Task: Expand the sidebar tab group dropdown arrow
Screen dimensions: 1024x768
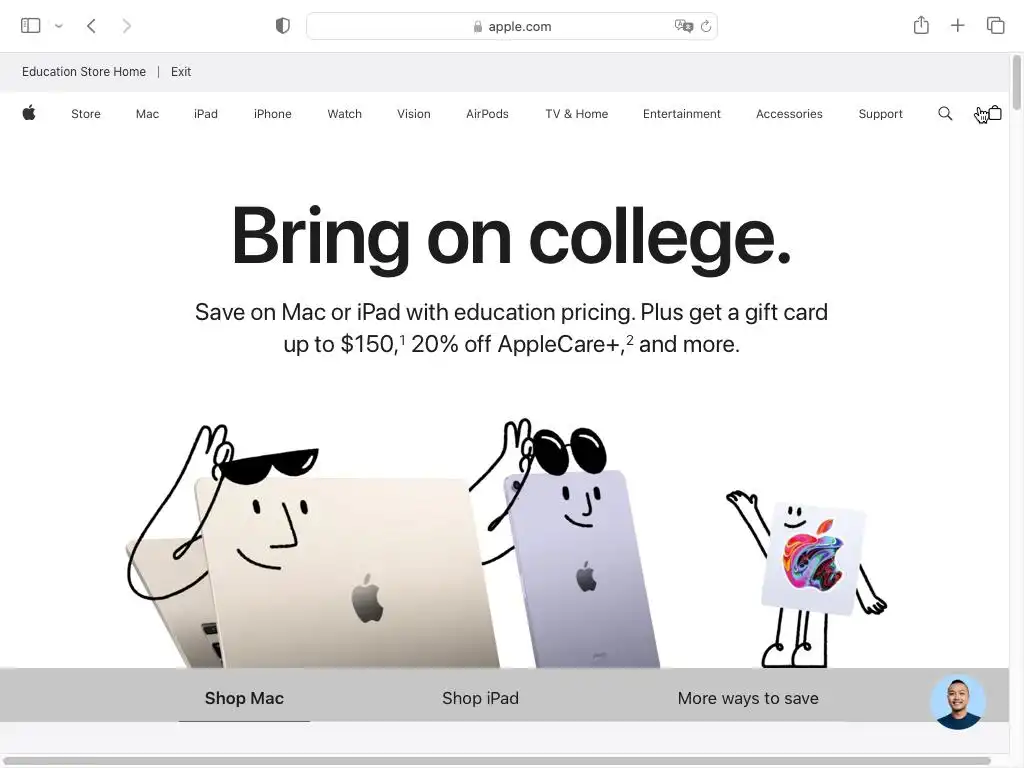Action: coord(59,26)
